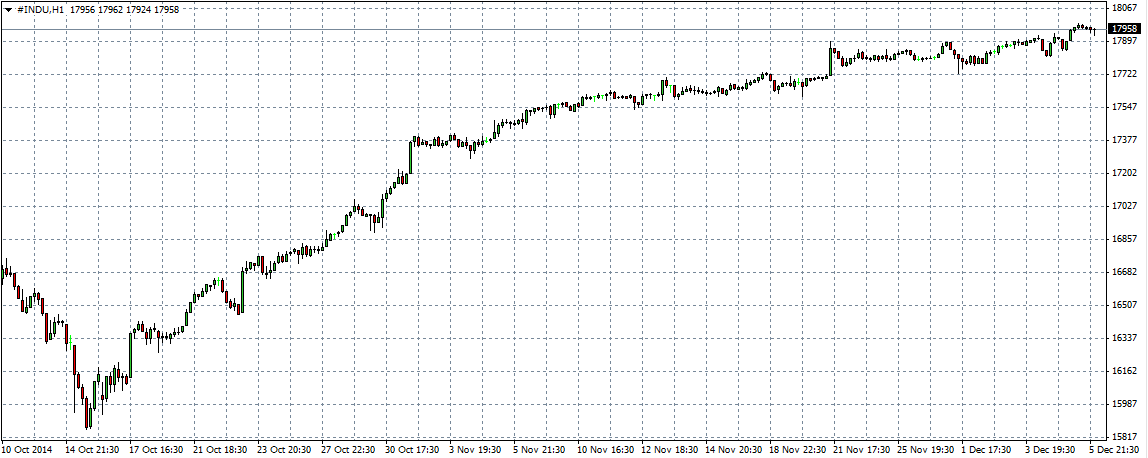The image size is (1148, 458).
Task: Click the 17547 level on price scale
Action: [x=1126, y=107]
